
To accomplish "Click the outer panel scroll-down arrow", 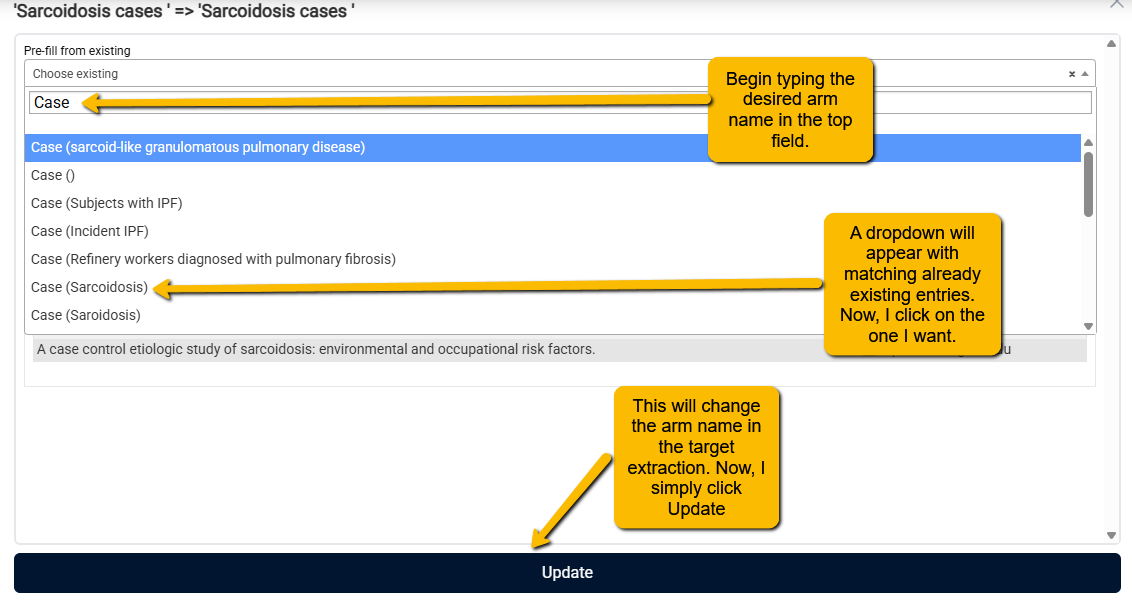I will 1111,536.
